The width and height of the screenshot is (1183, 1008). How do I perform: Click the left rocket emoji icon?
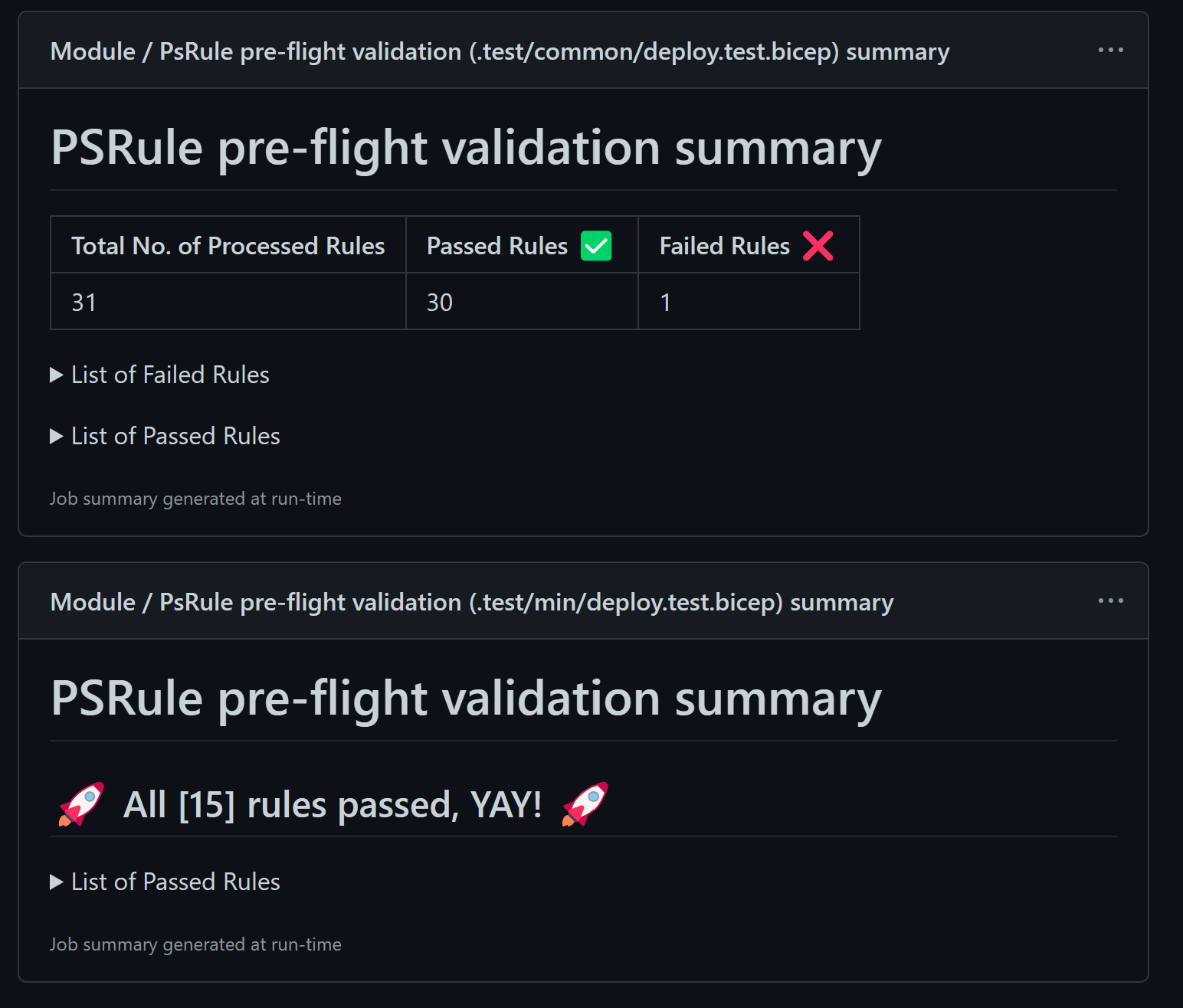(81, 803)
